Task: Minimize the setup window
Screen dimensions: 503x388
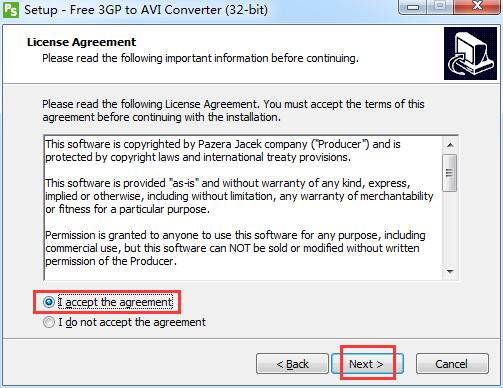Action: pyautogui.click(x=413, y=7)
